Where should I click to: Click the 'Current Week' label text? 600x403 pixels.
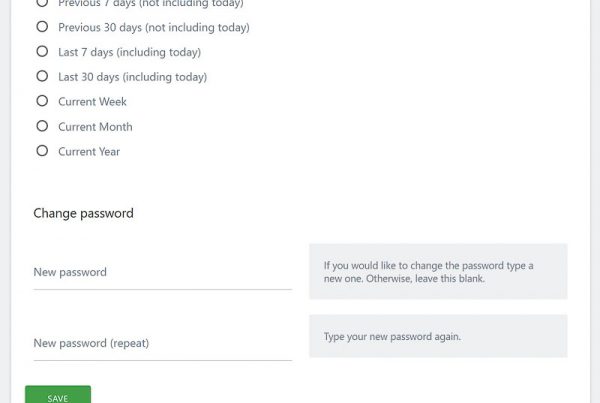(x=92, y=102)
